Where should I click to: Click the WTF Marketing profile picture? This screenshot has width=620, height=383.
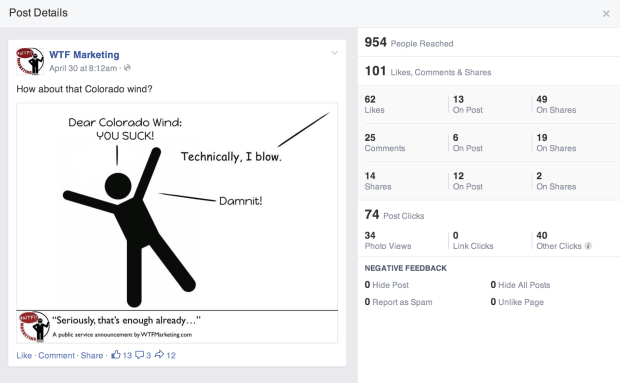click(30, 61)
